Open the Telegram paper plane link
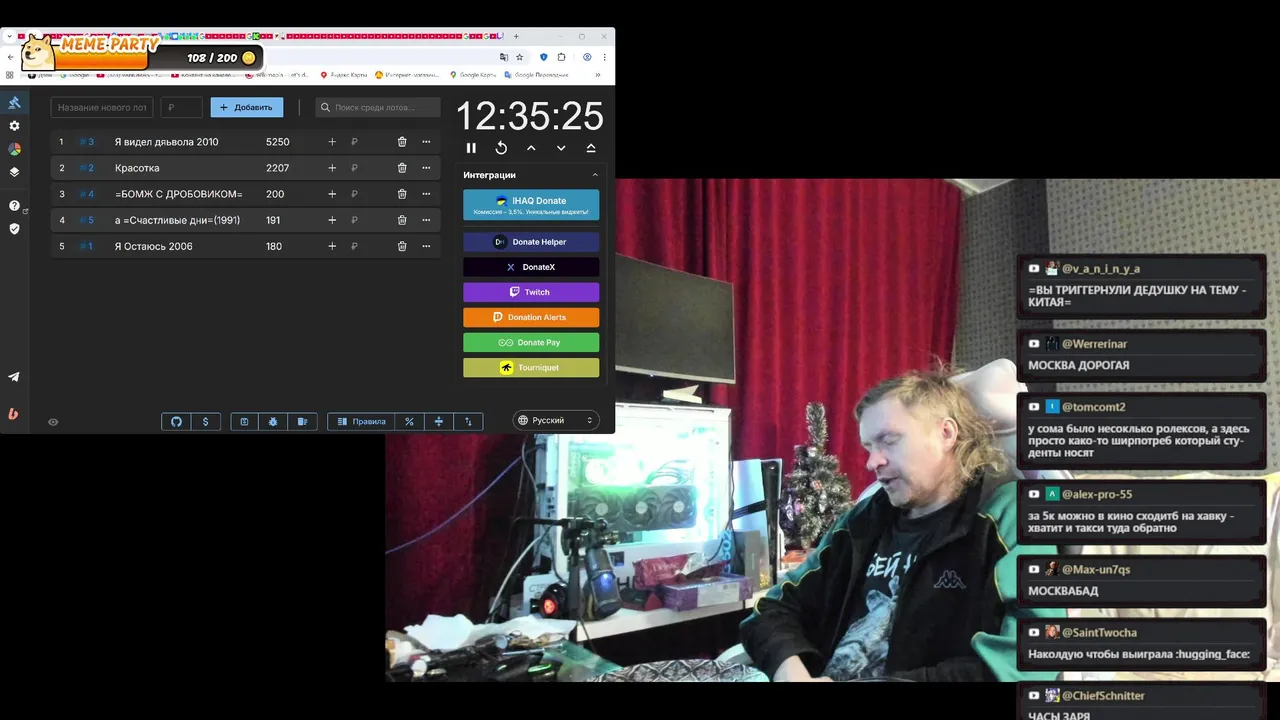 pos(14,377)
